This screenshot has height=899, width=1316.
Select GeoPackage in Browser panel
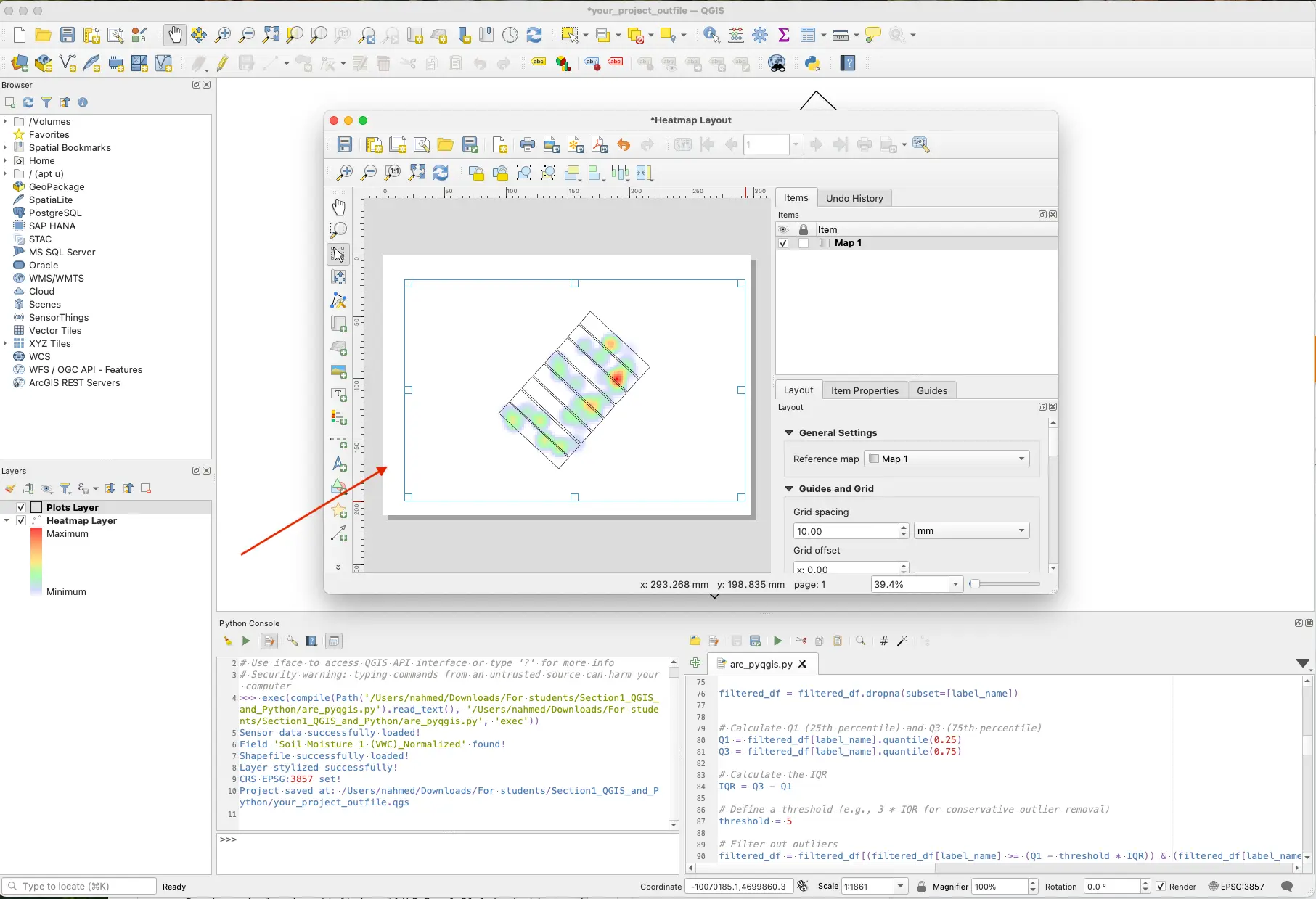[57, 186]
